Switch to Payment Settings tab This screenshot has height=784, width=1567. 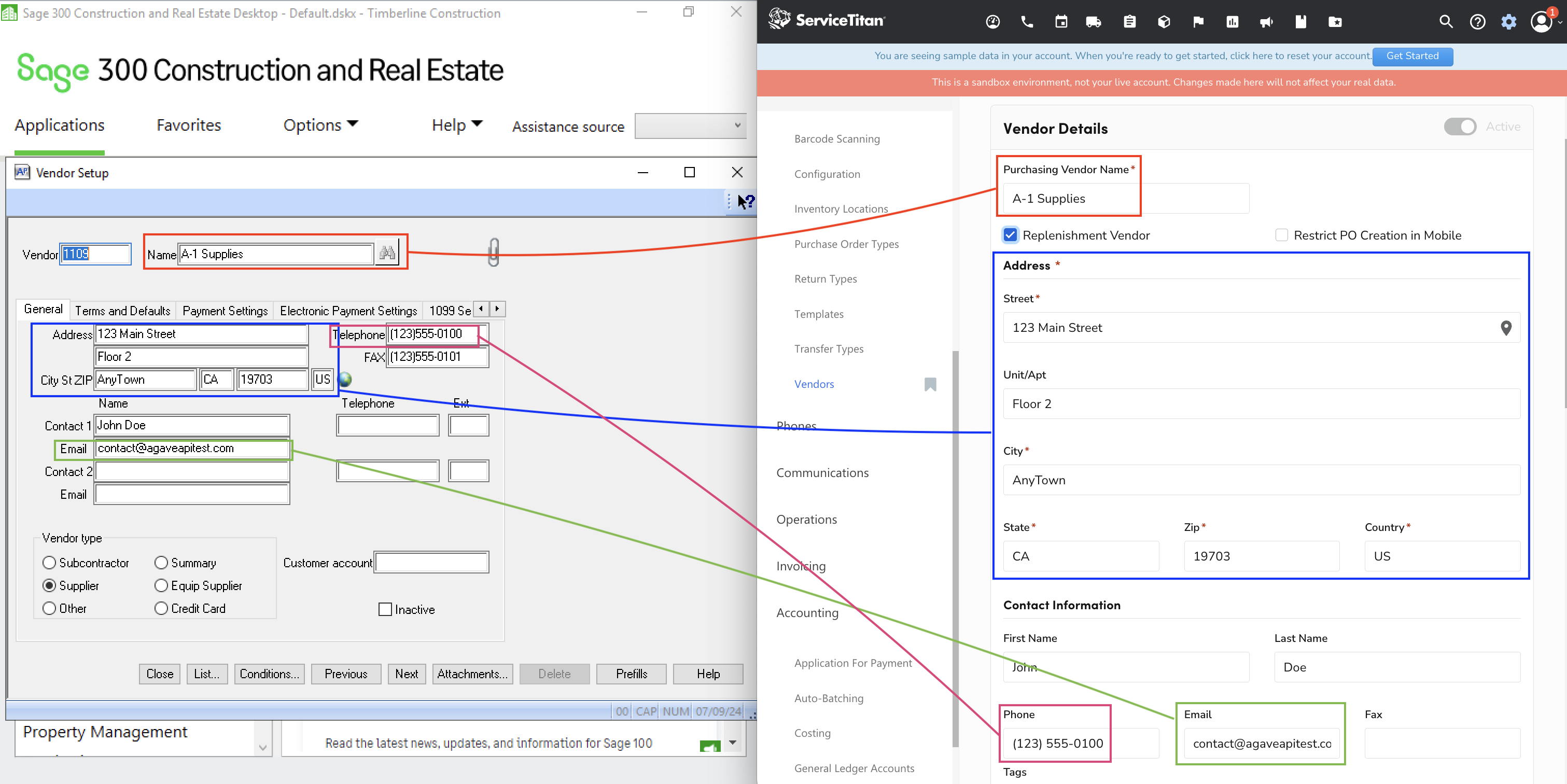pos(225,310)
